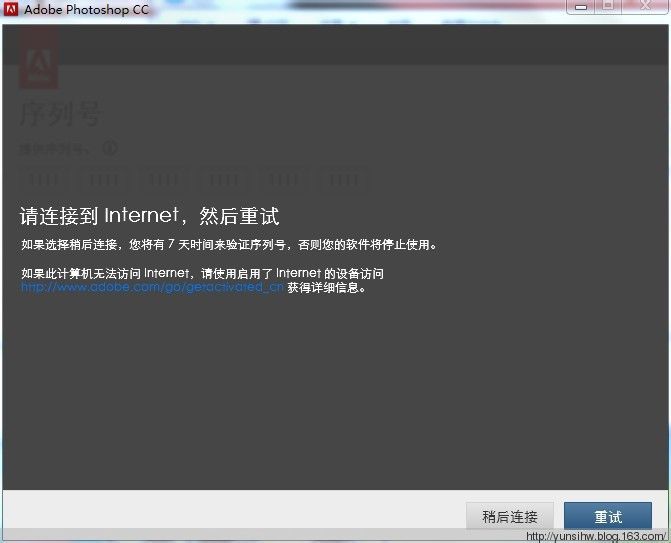Click the Adobe Photoshop CC window title
This screenshot has width=671, height=543.
(86, 9)
